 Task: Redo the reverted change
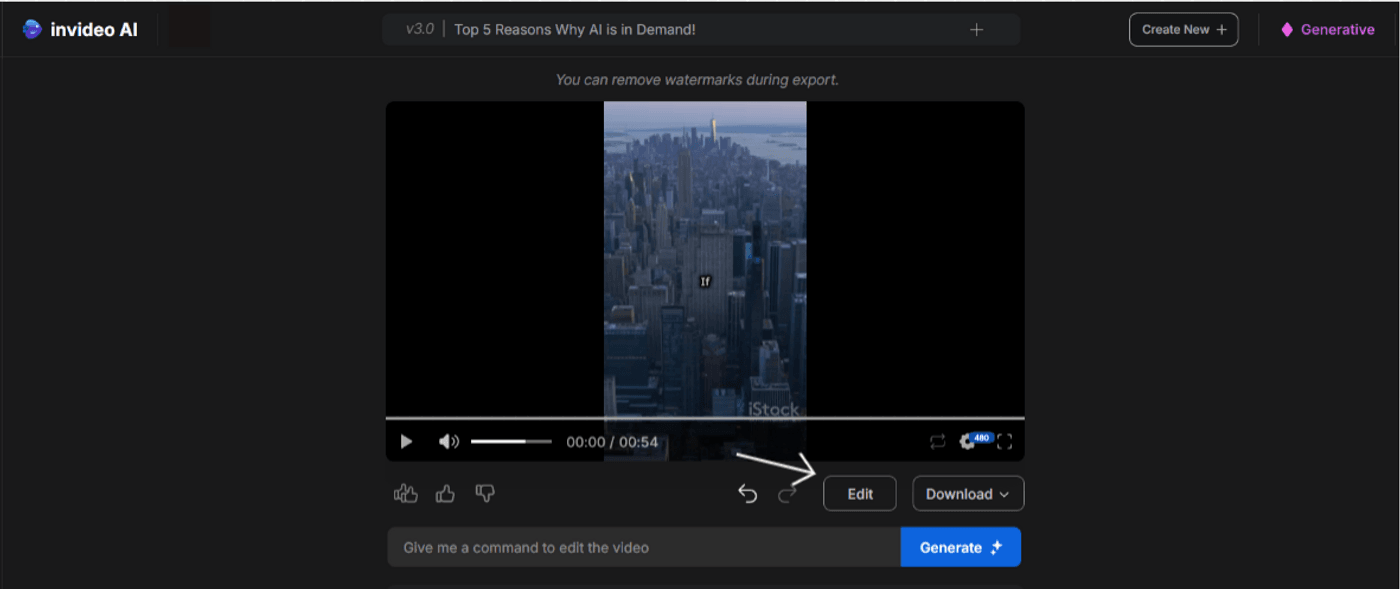pyautogui.click(x=789, y=492)
